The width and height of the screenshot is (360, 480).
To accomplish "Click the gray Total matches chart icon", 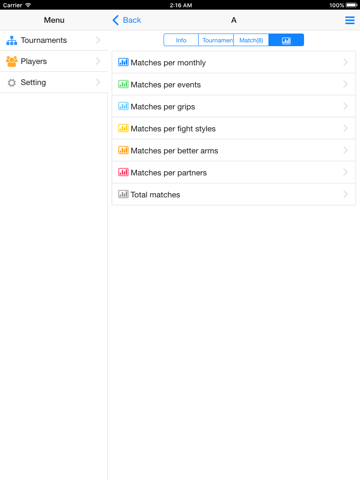I will point(123,194).
